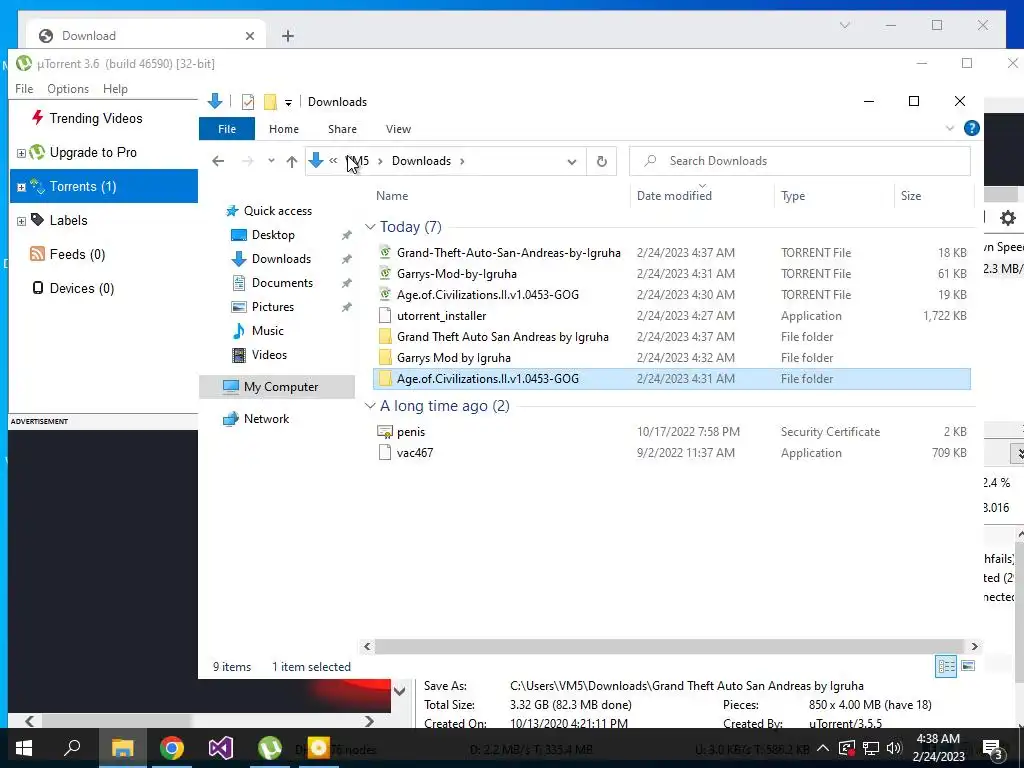Select the Torrents (1) category

pyautogui.click(x=104, y=186)
